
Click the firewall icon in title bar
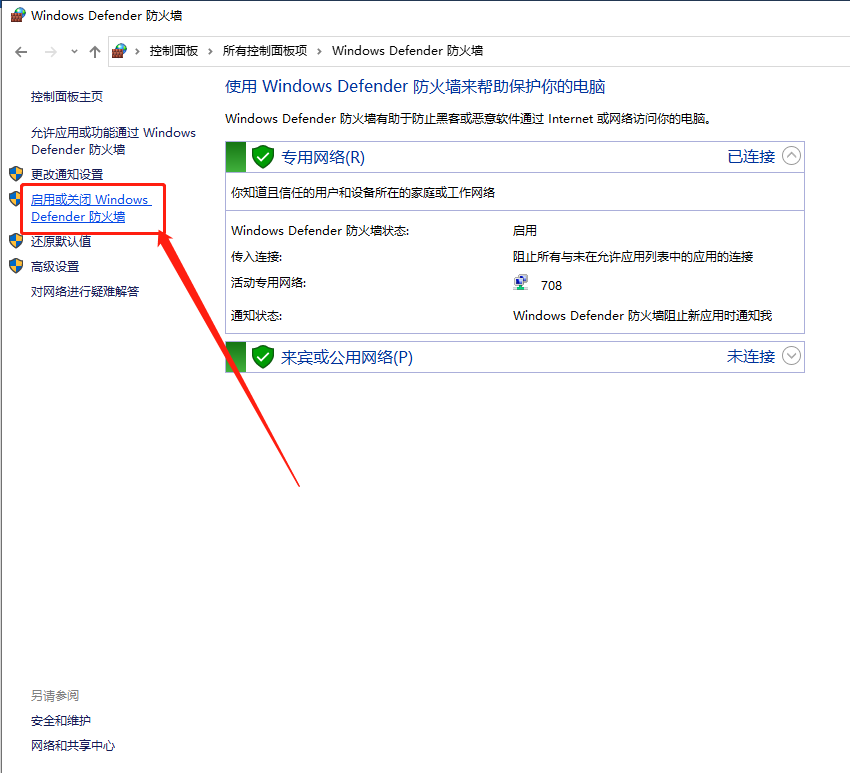[18, 15]
